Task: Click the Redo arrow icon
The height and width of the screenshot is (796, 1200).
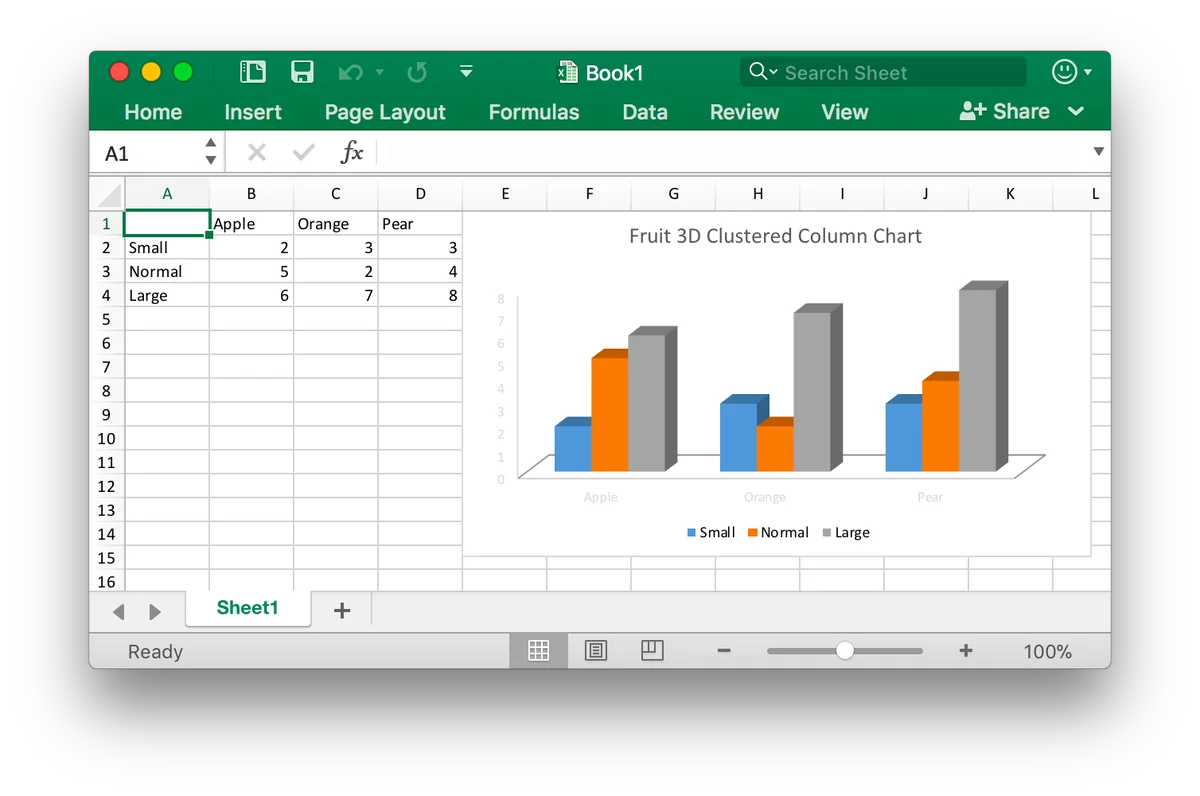Action: pyautogui.click(x=418, y=72)
